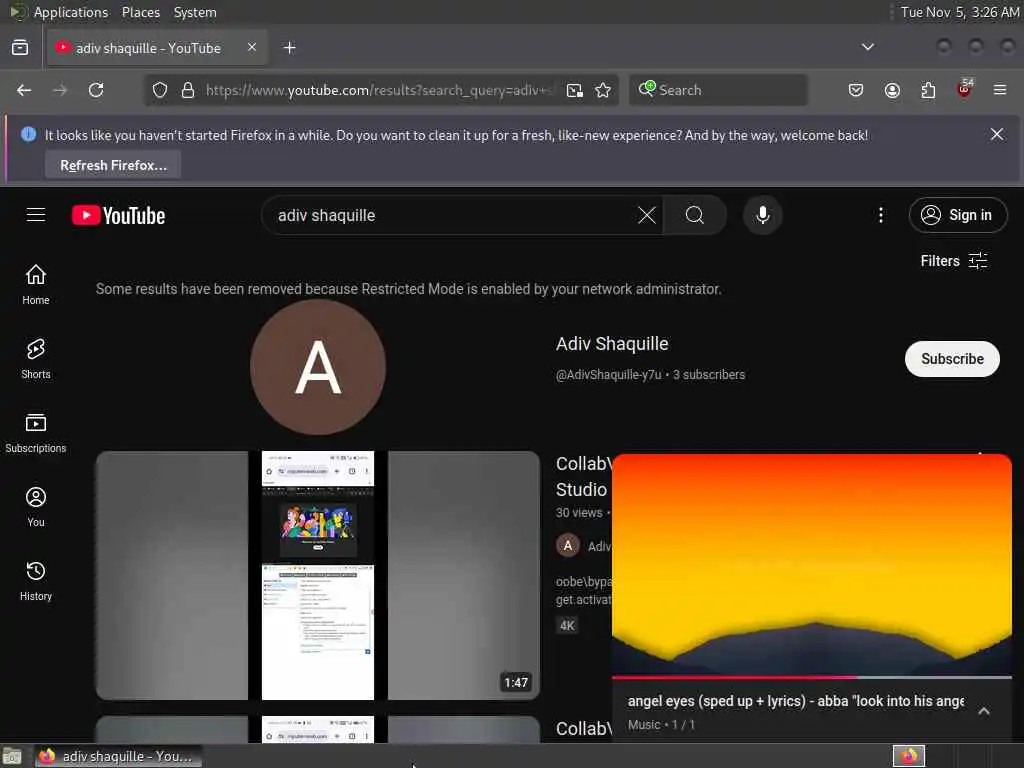Screen dimensions: 1024x768
Task: Click miniplayer title angel eyes
Action: [795, 701]
